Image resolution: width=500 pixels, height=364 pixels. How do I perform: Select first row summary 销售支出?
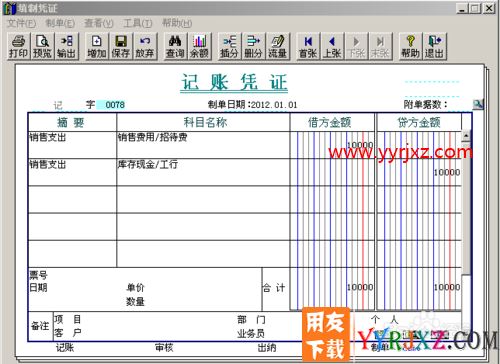click(x=72, y=145)
